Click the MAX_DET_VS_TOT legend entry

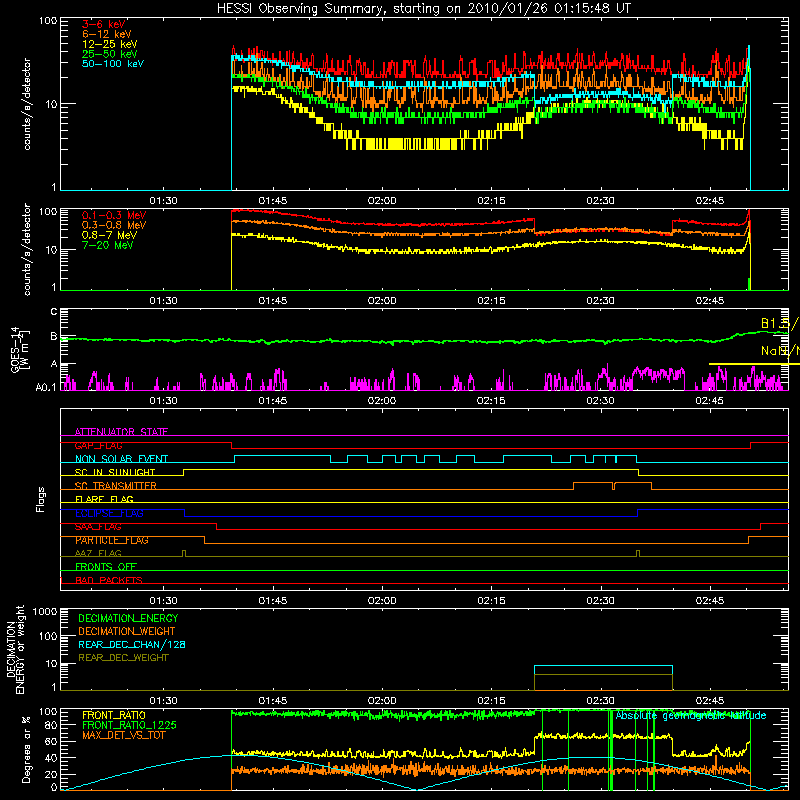(124, 735)
